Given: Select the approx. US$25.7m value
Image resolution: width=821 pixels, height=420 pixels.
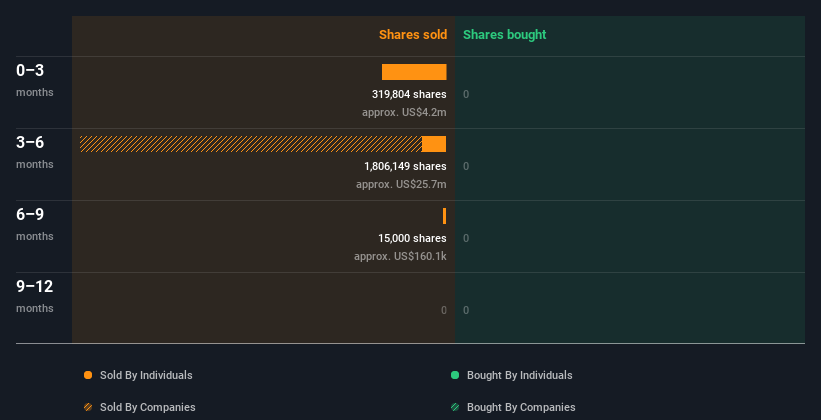Looking at the screenshot, I should (401, 184).
